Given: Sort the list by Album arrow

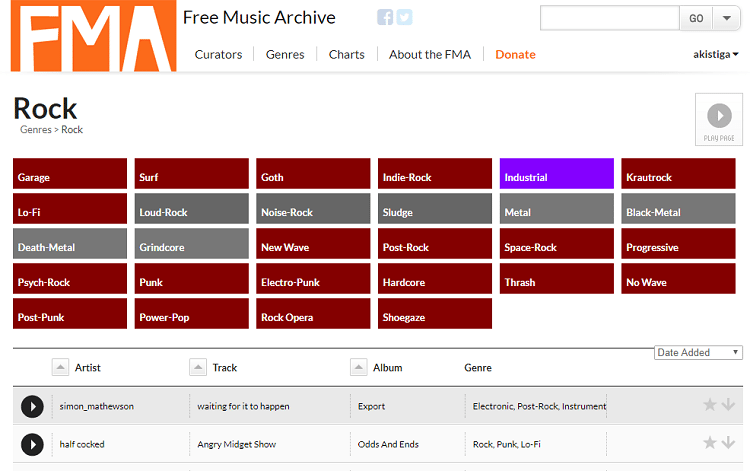Looking at the screenshot, I should point(358,367).
